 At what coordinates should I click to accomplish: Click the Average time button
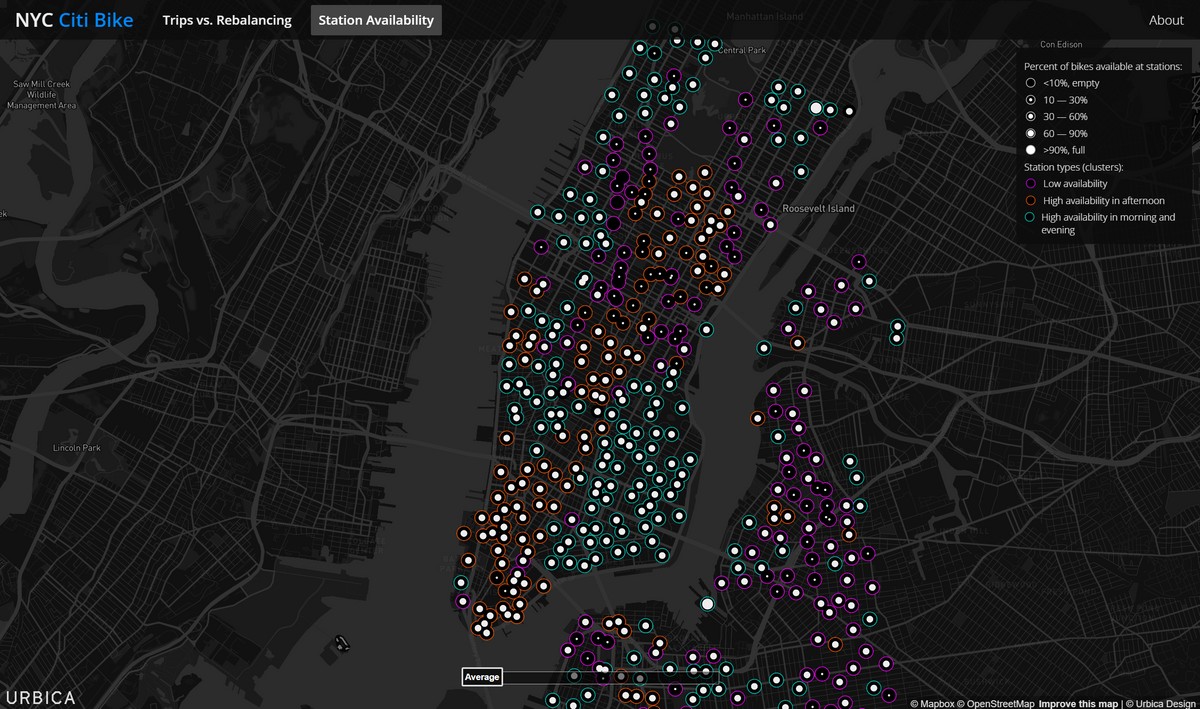coord(481,677)
